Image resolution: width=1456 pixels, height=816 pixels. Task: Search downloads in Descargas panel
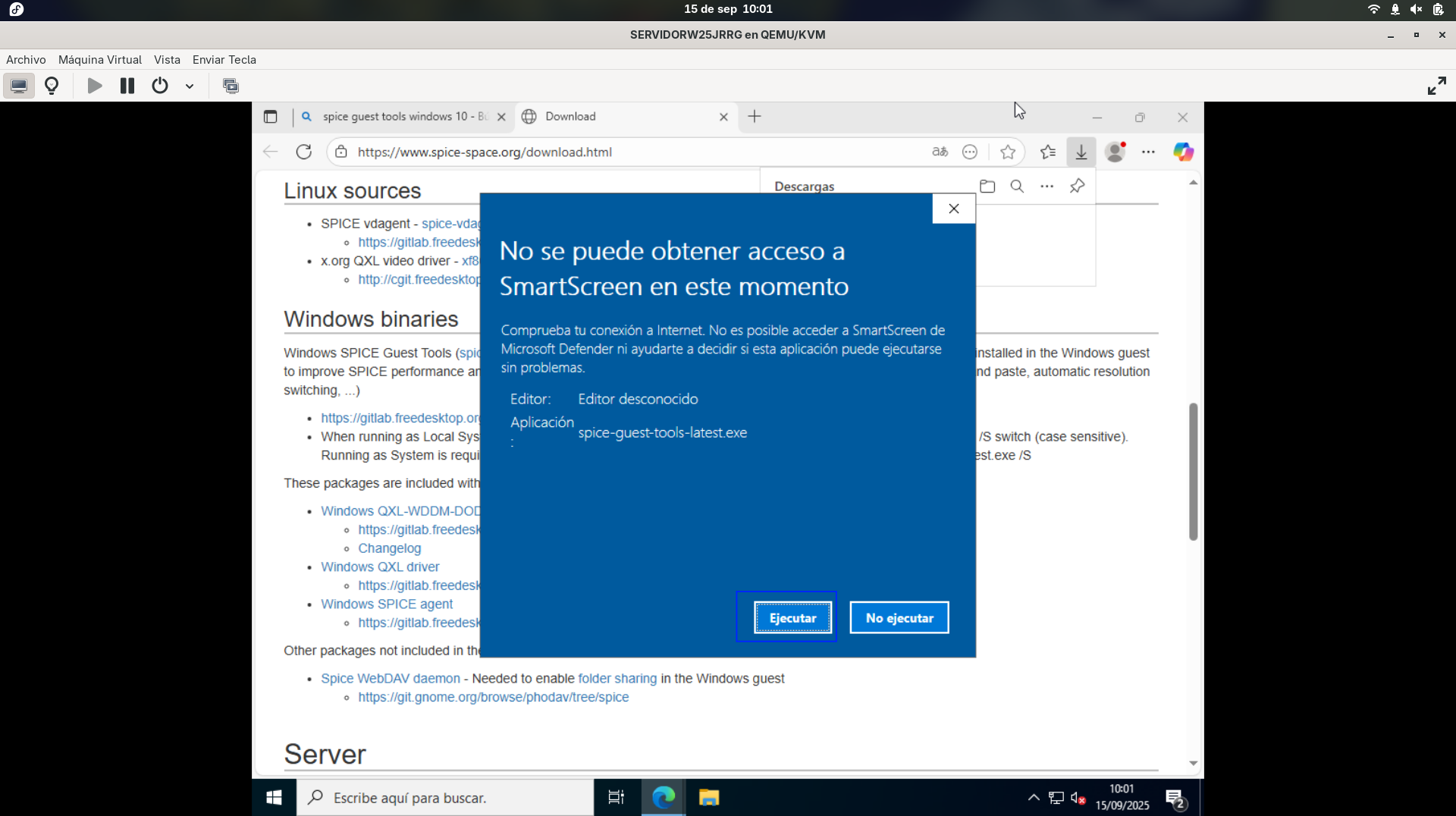pyautogui.click(x=1017, y=187)
